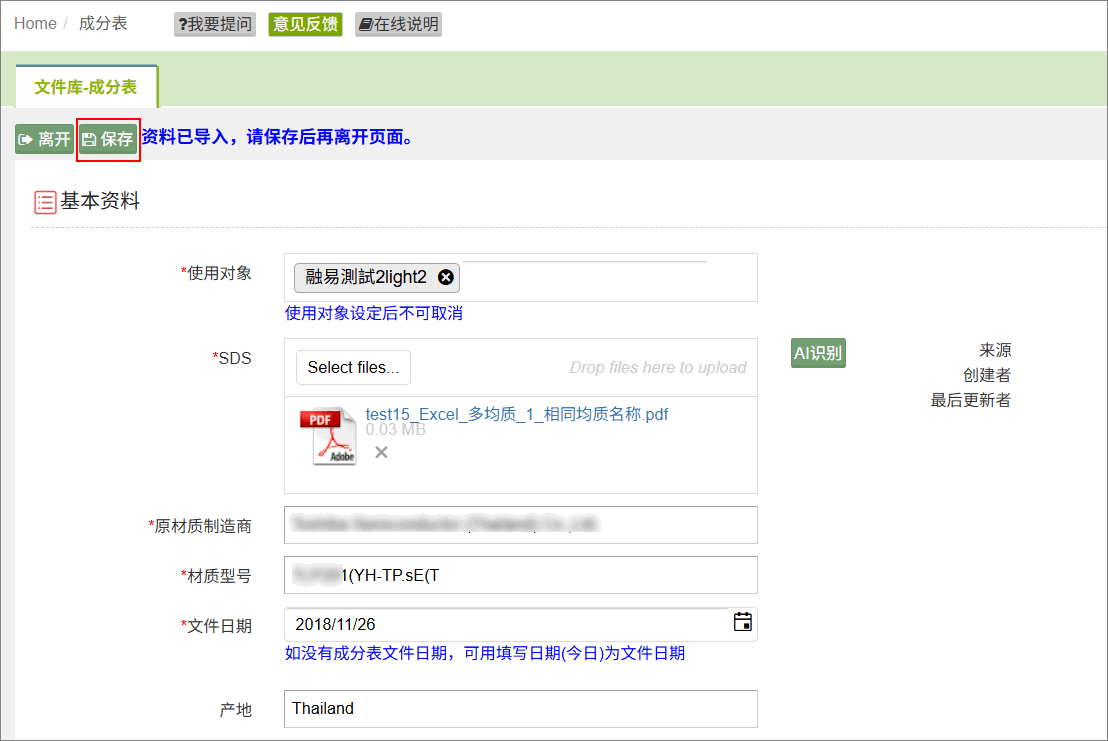Click the 使用对象 selection box
1108x741 pixels.
pos(521,278)
